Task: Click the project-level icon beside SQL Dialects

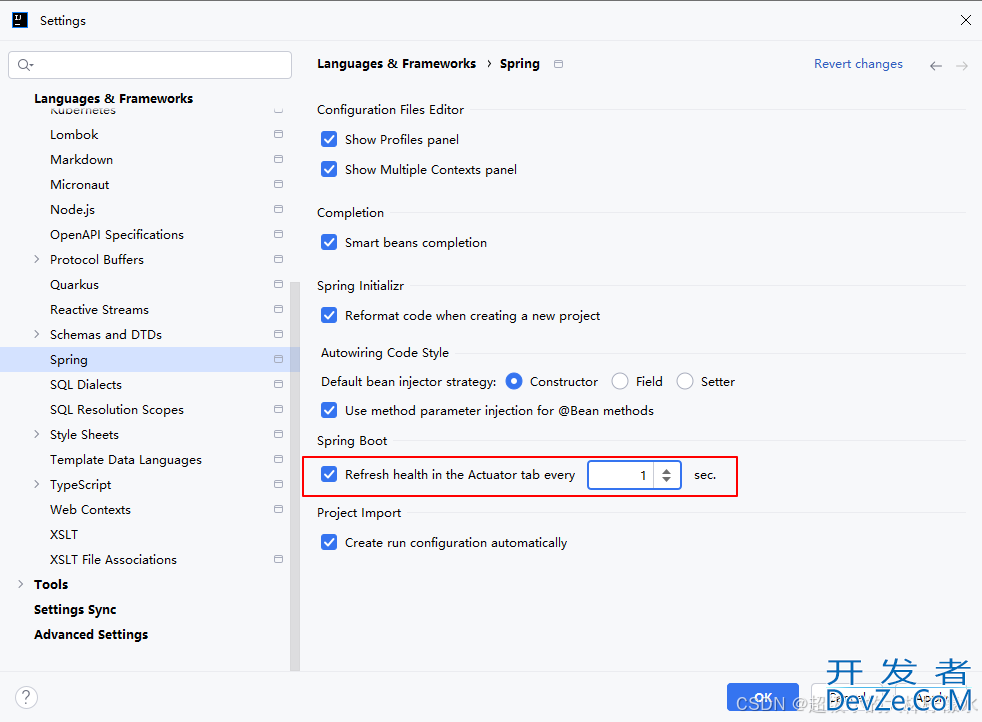Action: point(278,384)
